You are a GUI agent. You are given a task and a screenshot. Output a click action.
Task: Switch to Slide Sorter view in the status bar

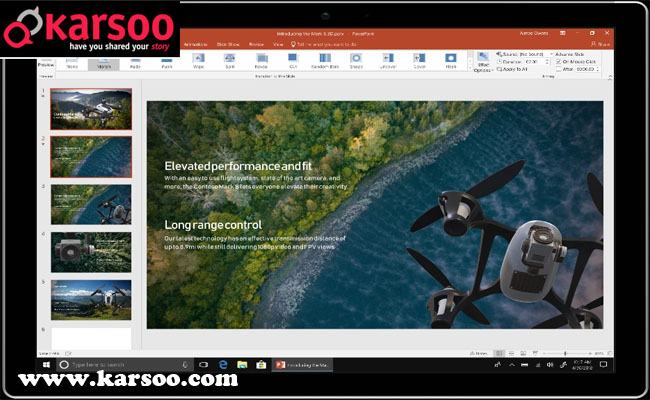click(512, 353)
